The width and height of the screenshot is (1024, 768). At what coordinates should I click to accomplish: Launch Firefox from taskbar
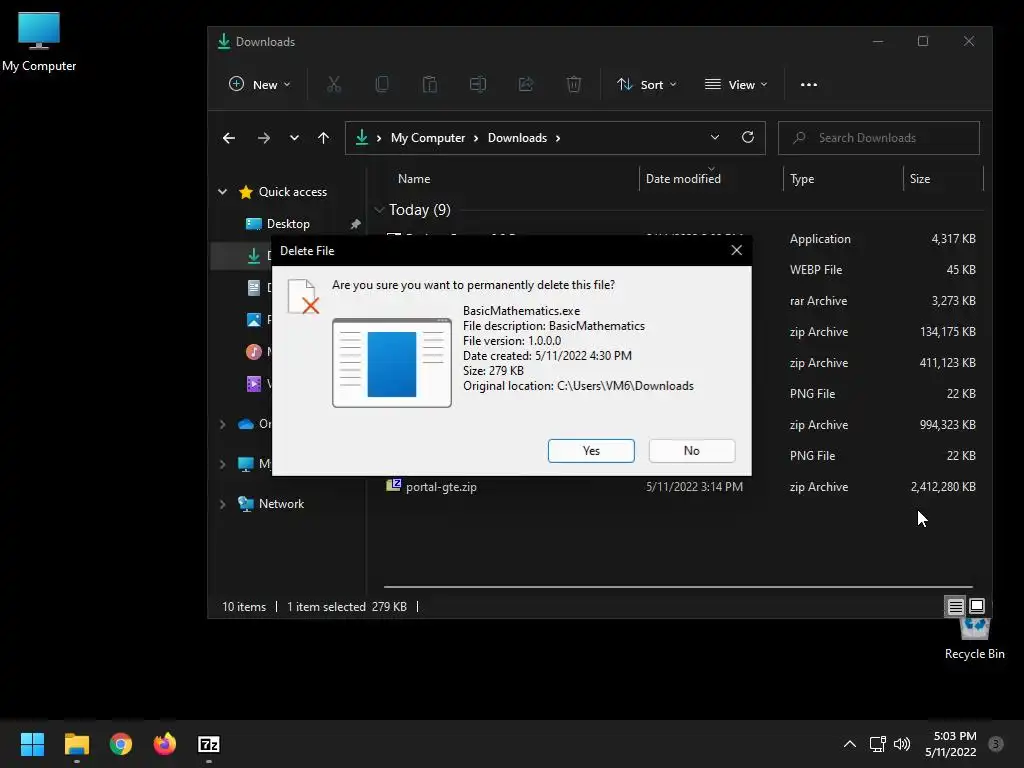[x=165, y=744]
